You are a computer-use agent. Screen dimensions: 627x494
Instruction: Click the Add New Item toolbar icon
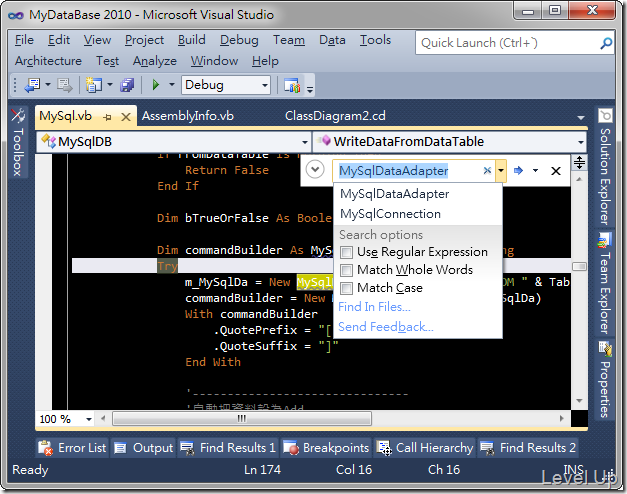point(94,85)
